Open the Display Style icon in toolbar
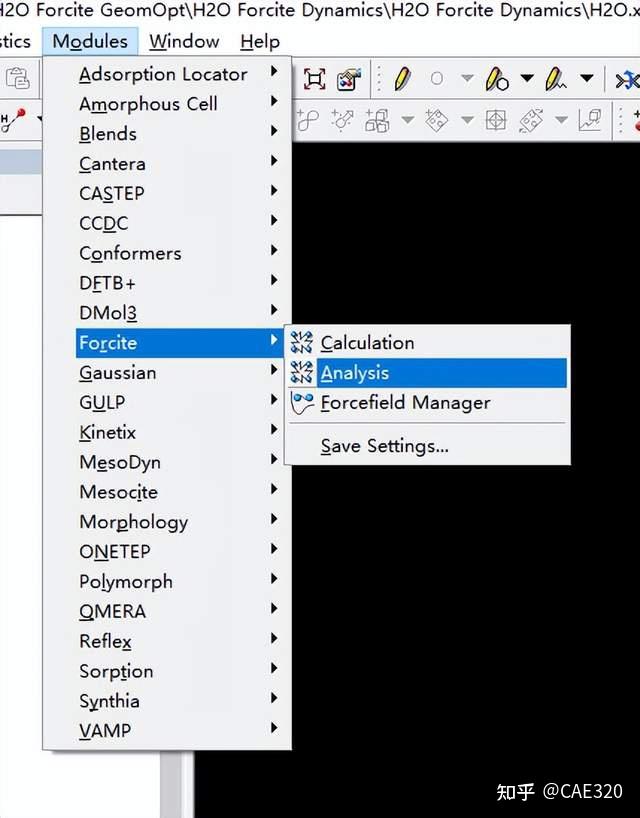640x818 pixels. tap(348, 79)
